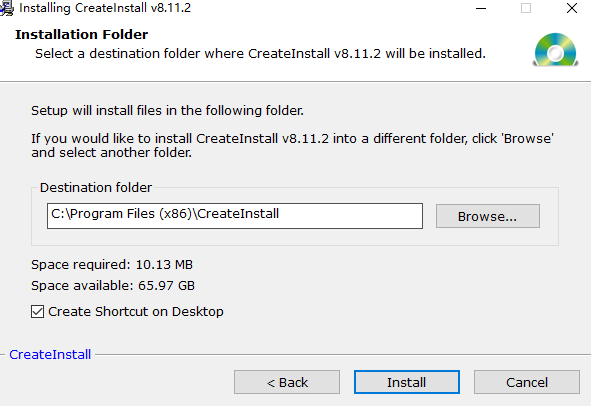Start the setup with the Install button
591x406 pixels.
coord(407,382)
